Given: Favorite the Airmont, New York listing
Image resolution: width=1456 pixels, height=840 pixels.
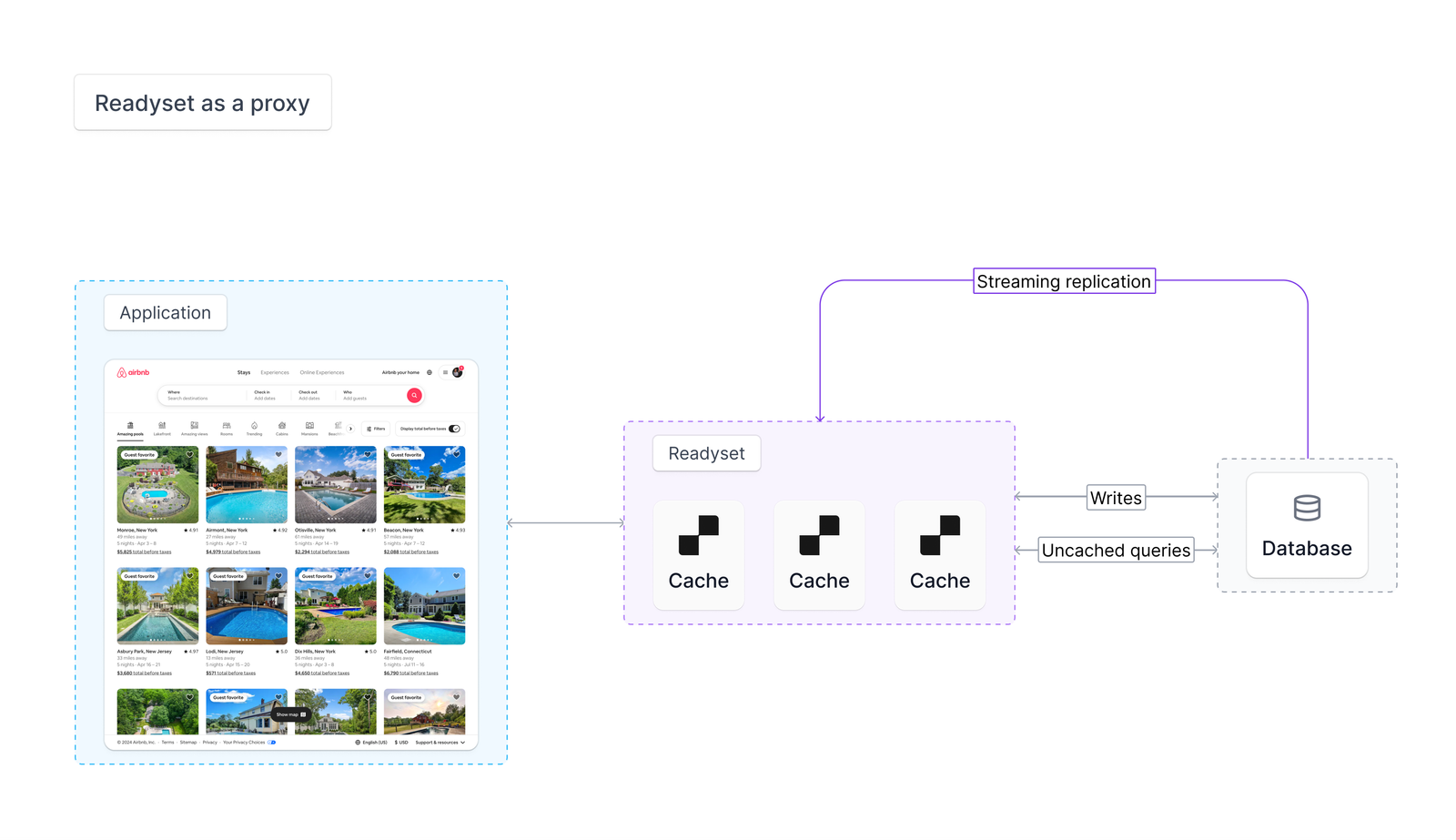Looking at the screenshot, I should tap(278, 454).
